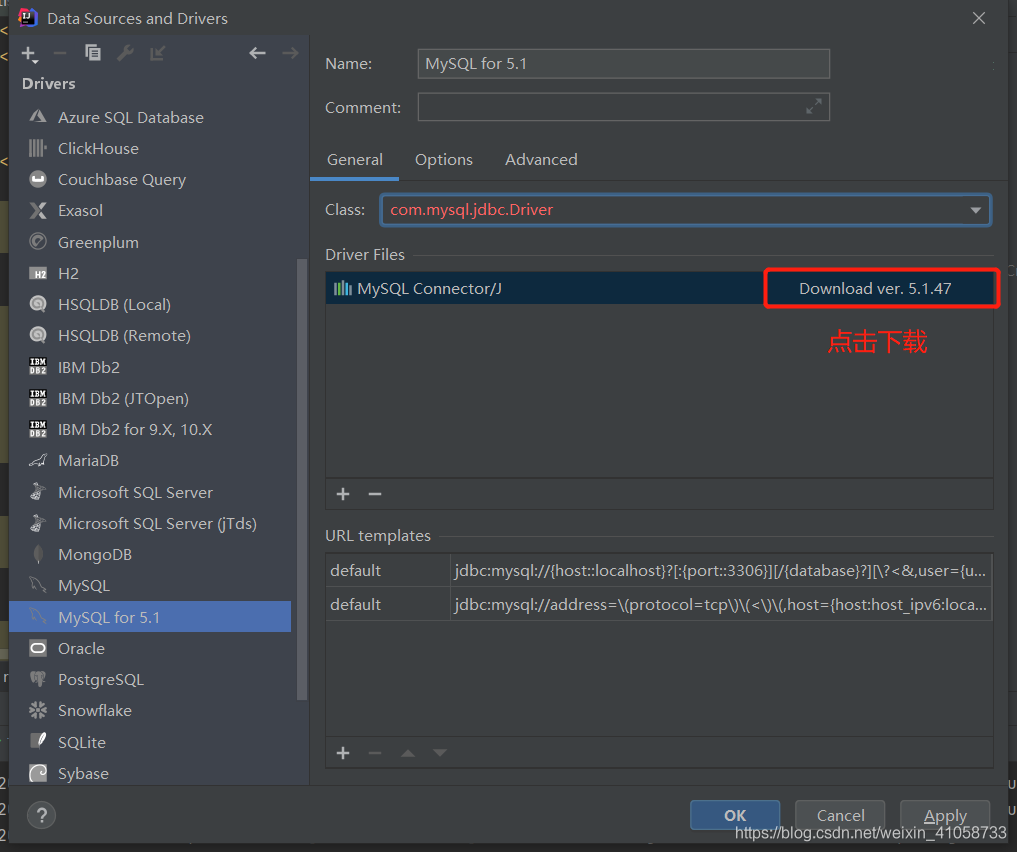Select the HSQLDB (Local) driver icon
Viewport: 1017px width, 852px height.
pos(38,304)
